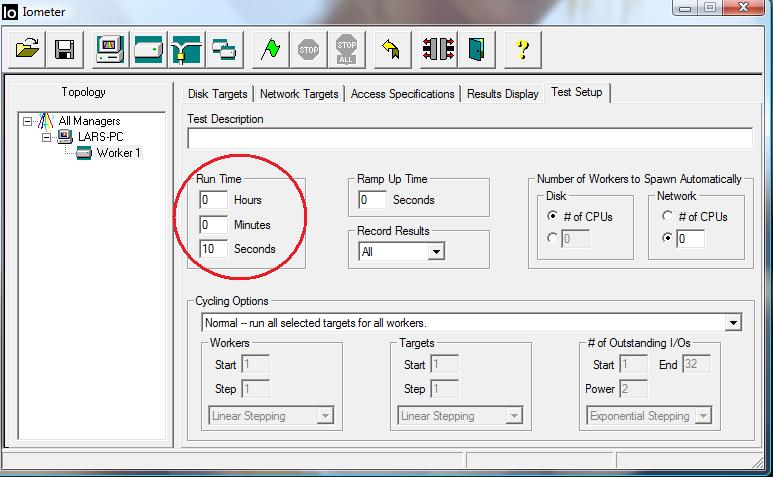Viewport: 773px width, 477px height.
Task: Click the Targets Start field
Action: click(444, 365)
